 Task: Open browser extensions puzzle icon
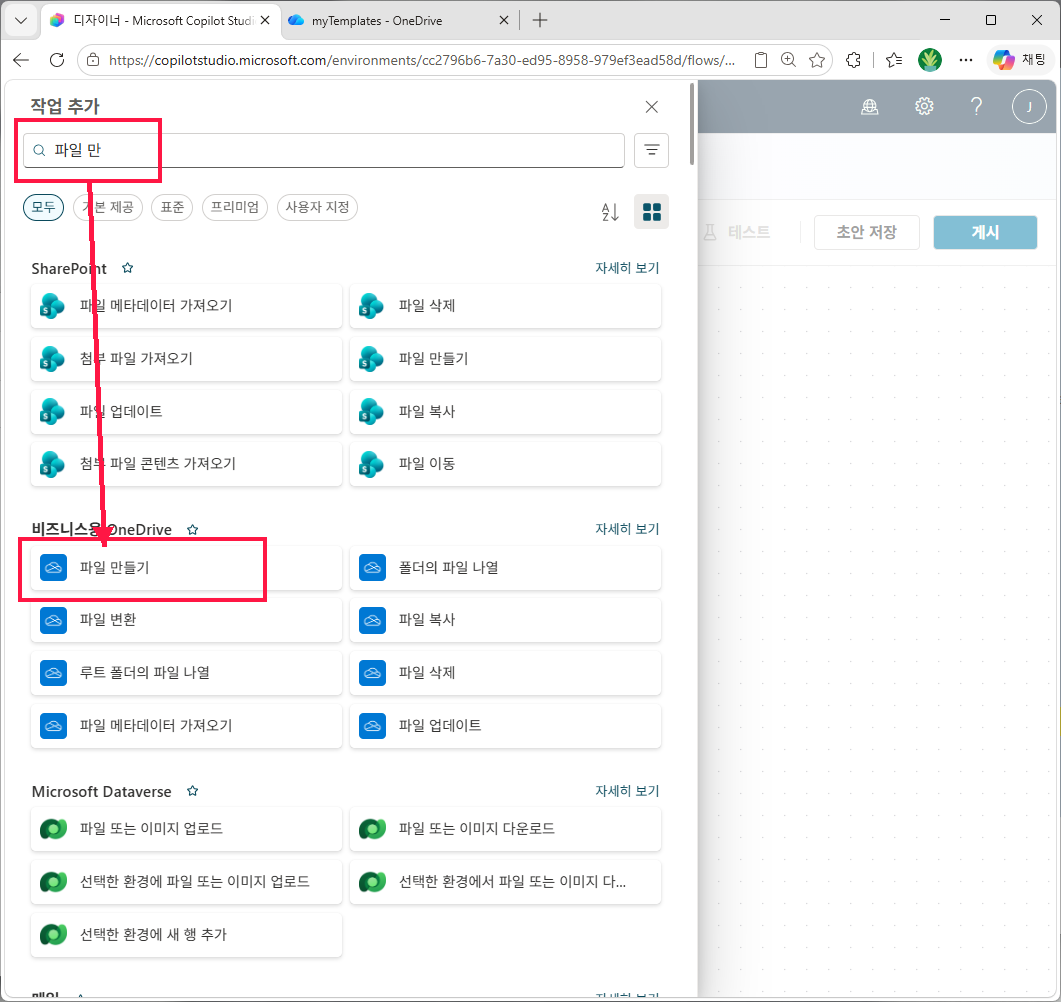point(854,60)
